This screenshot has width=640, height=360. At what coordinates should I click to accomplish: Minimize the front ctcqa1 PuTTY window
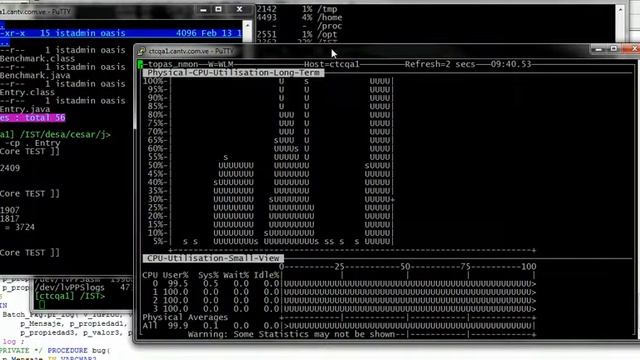[x=598, y=49]
